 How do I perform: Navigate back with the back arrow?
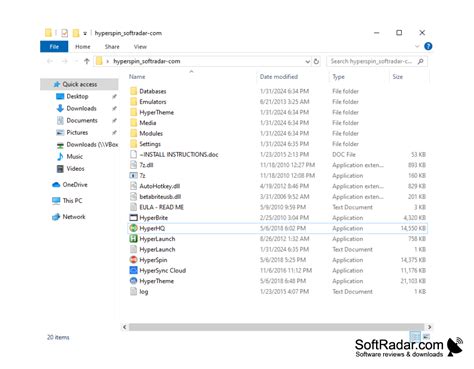pos(50,61)
